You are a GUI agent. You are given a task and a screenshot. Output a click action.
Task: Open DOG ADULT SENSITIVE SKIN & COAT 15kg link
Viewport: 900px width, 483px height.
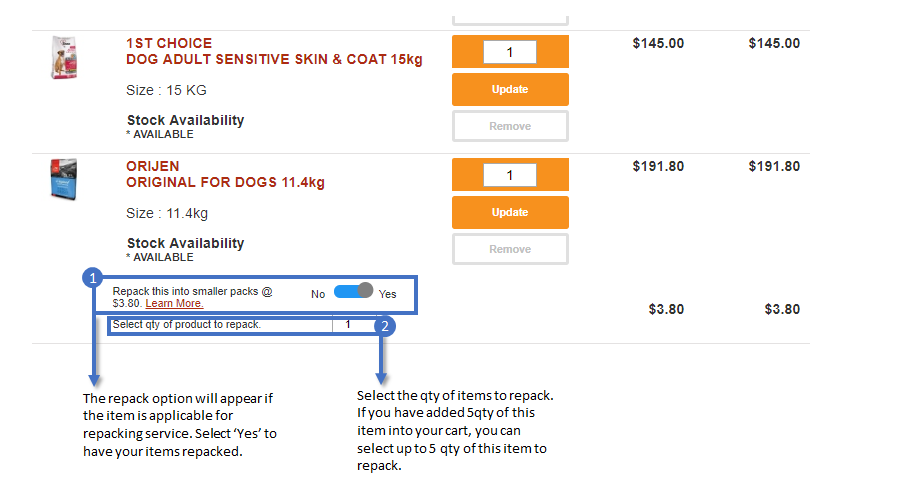(274, 59)
